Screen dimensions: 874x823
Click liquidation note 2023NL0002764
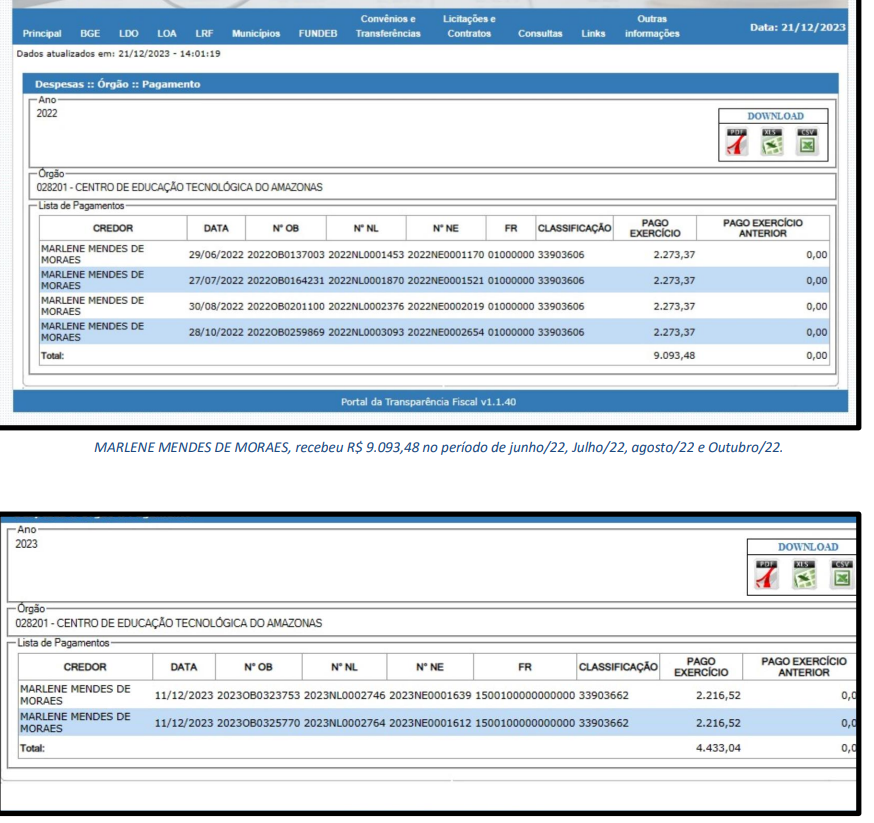tap(344, 723)
